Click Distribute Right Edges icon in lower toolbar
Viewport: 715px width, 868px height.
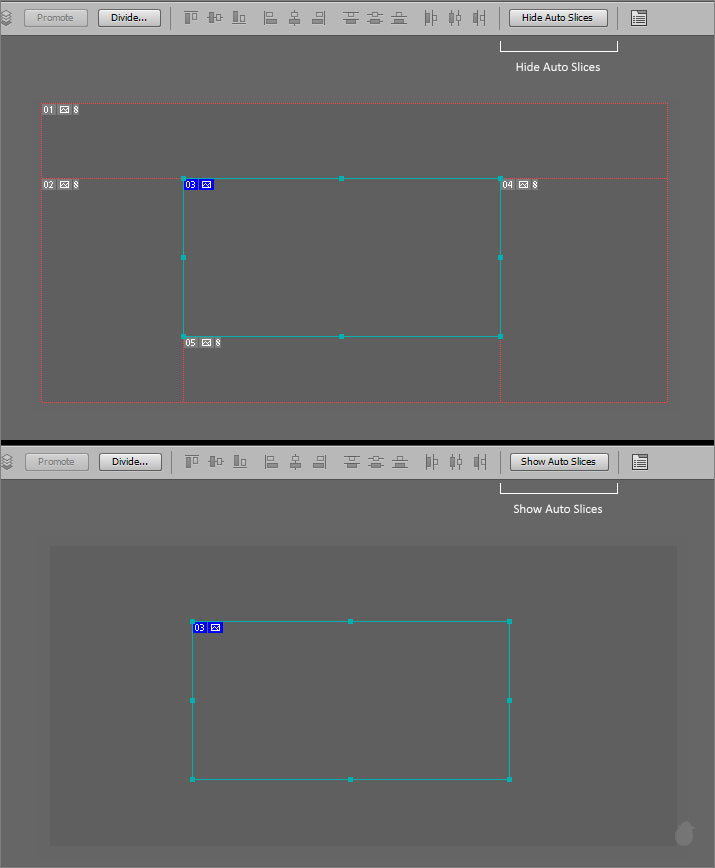pyautogui.click(x=479, y=462)
